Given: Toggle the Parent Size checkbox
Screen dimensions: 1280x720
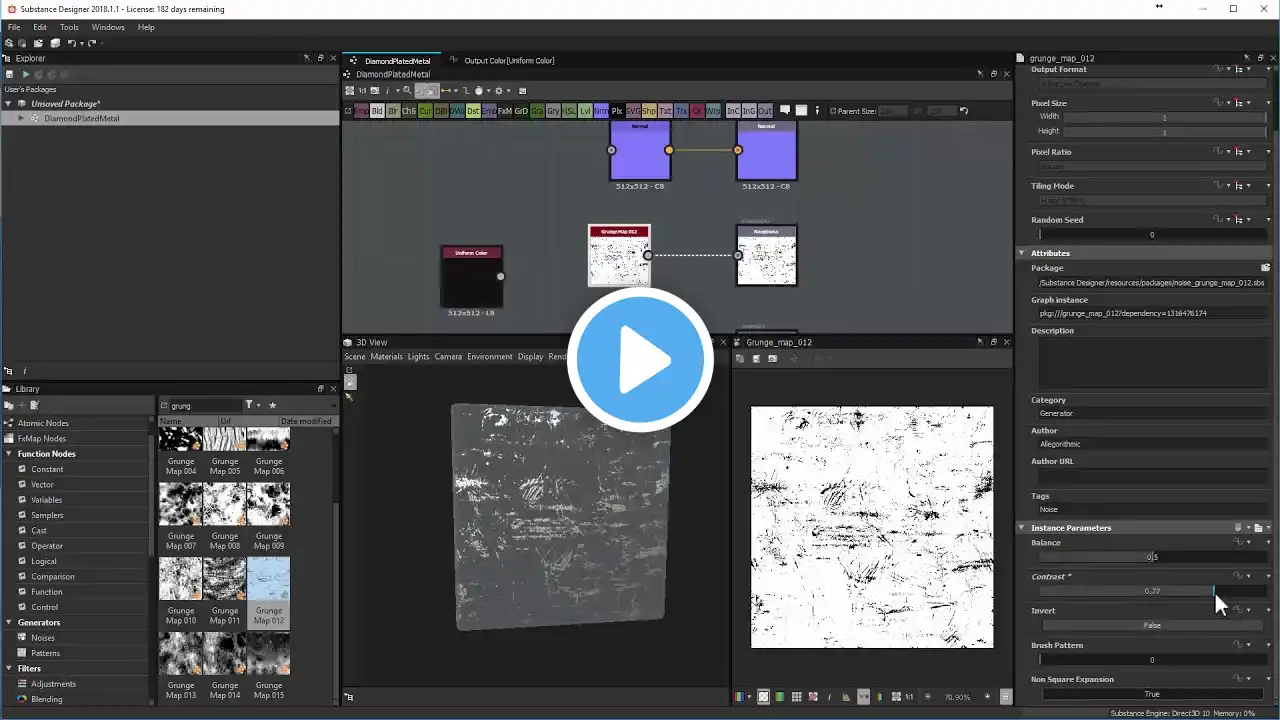Looking at the screenshot, I should click(832, 111).
